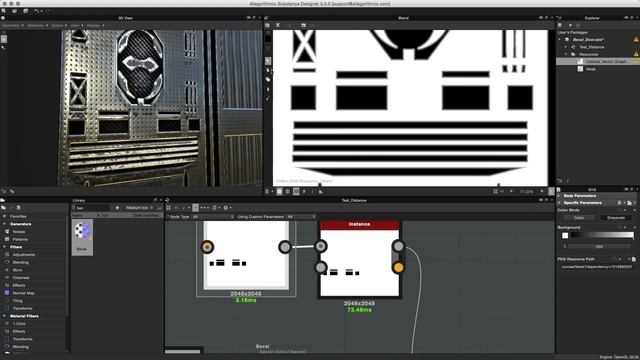Image resolution: width=640 pixels, height=360 pixels.
Task: Select the 1-Click material filter category
Action: coord(19,324)
